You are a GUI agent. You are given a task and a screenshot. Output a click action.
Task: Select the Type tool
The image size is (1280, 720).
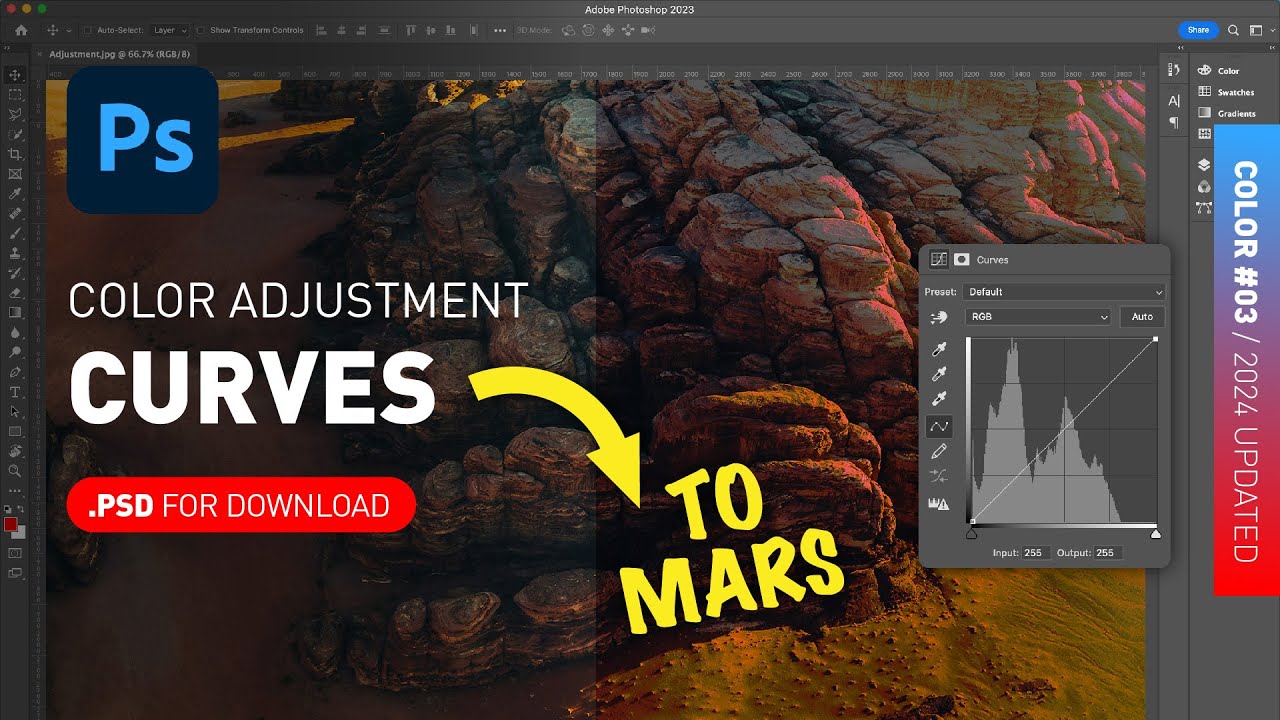point(15,391)
